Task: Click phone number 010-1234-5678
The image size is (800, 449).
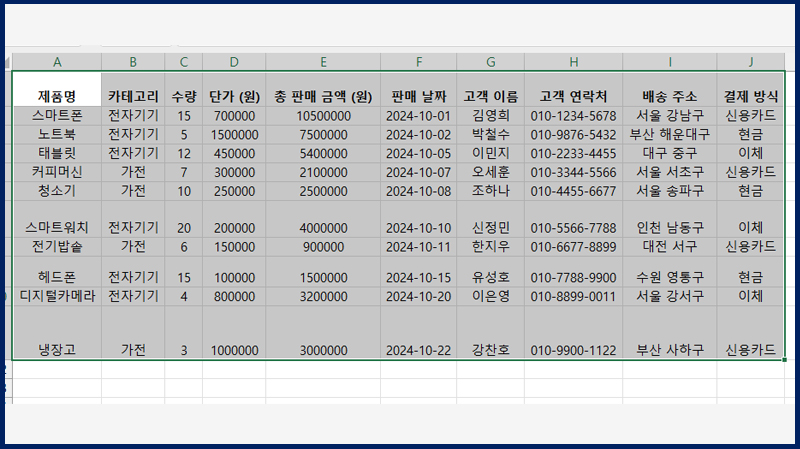Action: 573,116
